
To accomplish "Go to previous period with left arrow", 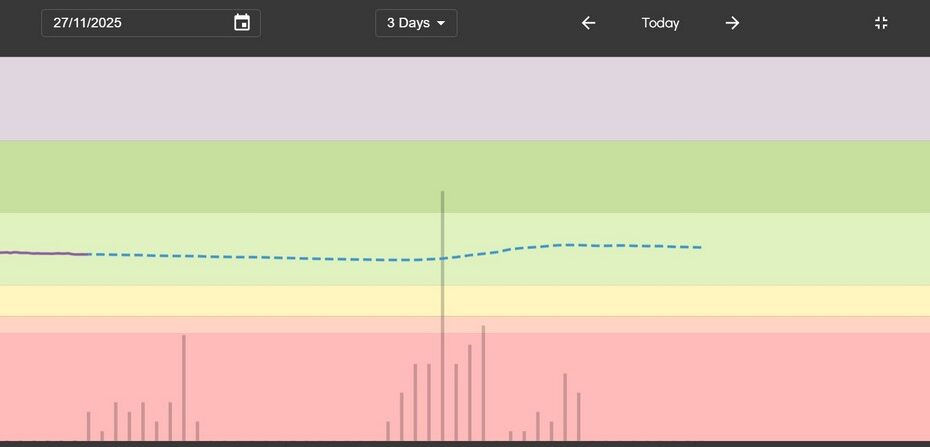I will coord(588,23).
